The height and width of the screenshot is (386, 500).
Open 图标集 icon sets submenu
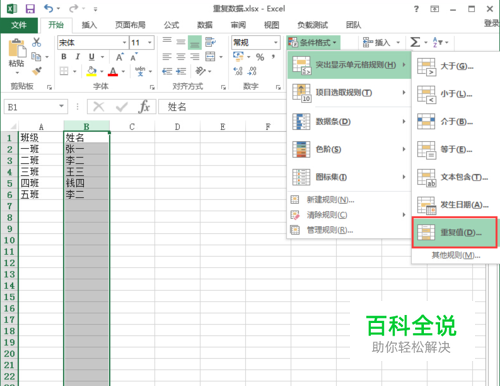349,177
